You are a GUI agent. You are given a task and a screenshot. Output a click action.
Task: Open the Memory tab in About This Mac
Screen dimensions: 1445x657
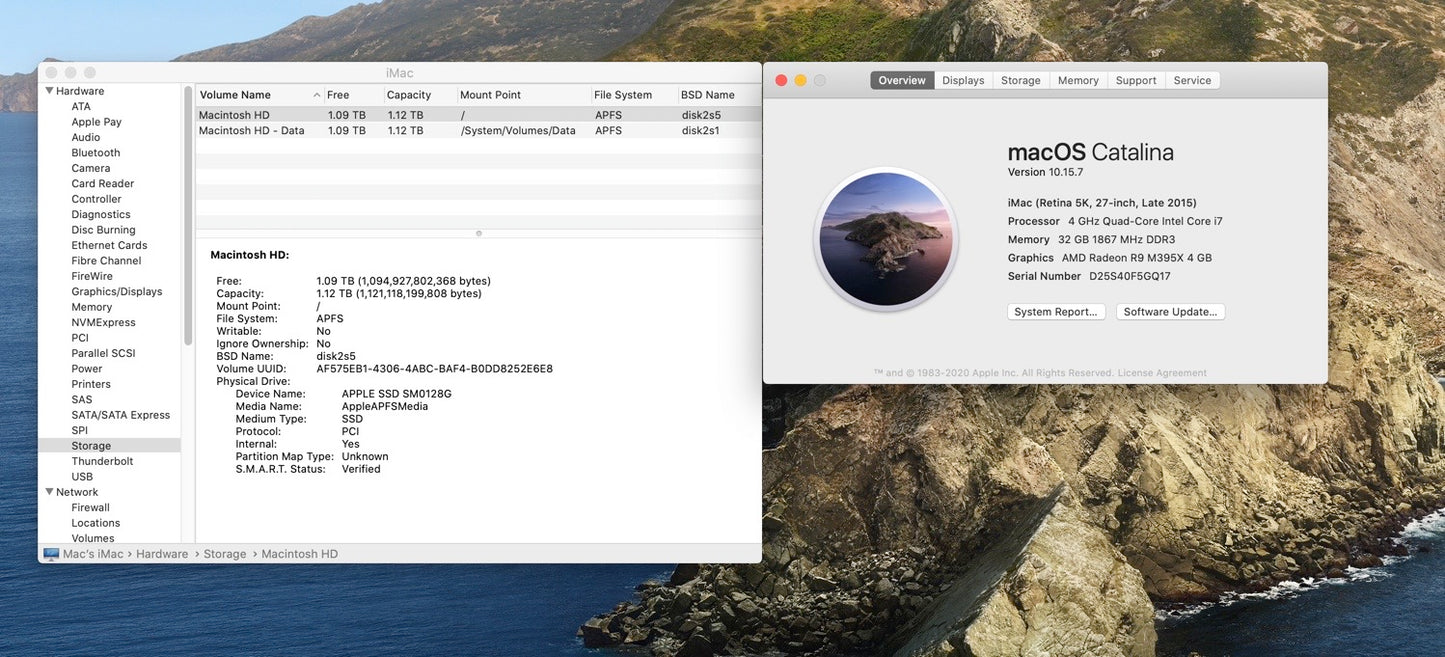[x=1078, y=79]
